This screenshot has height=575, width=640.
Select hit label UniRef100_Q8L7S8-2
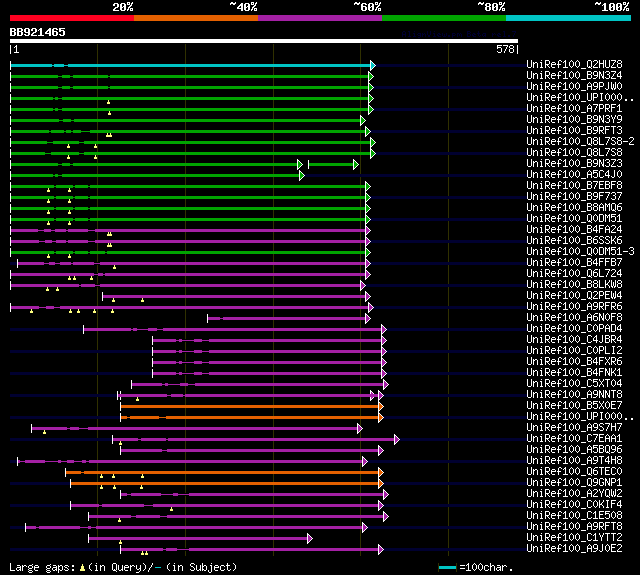click(x=580, y=142)
